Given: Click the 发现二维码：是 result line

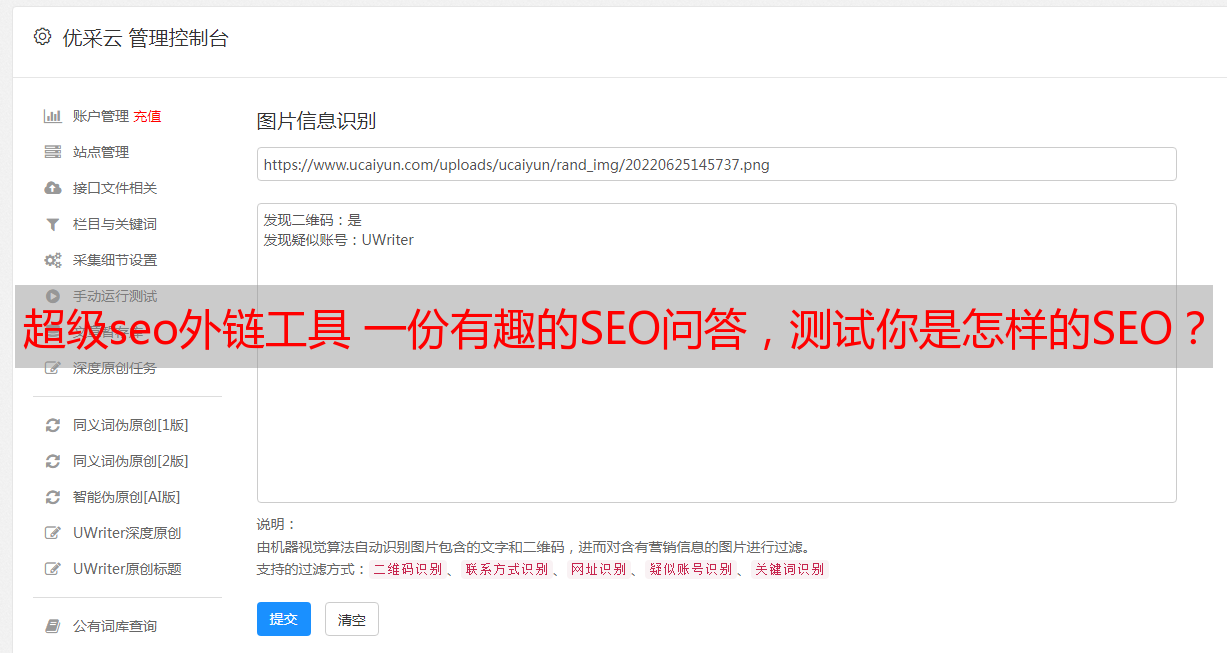Looking at the screenshot, I should (x=313, y=220).
